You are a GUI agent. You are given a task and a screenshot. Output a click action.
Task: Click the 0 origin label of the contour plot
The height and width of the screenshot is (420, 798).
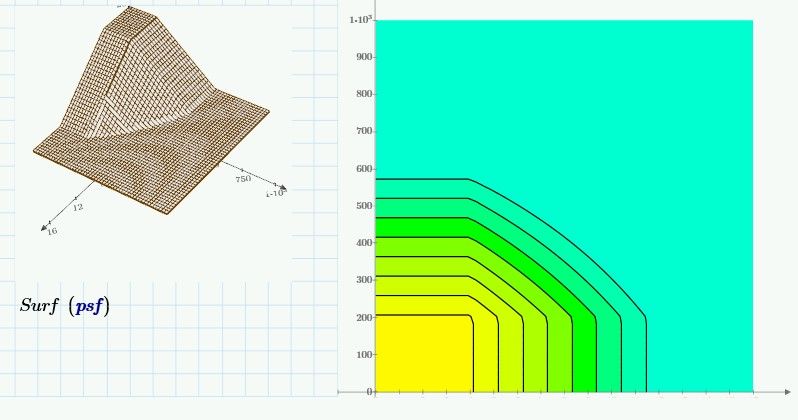(370, 391)
